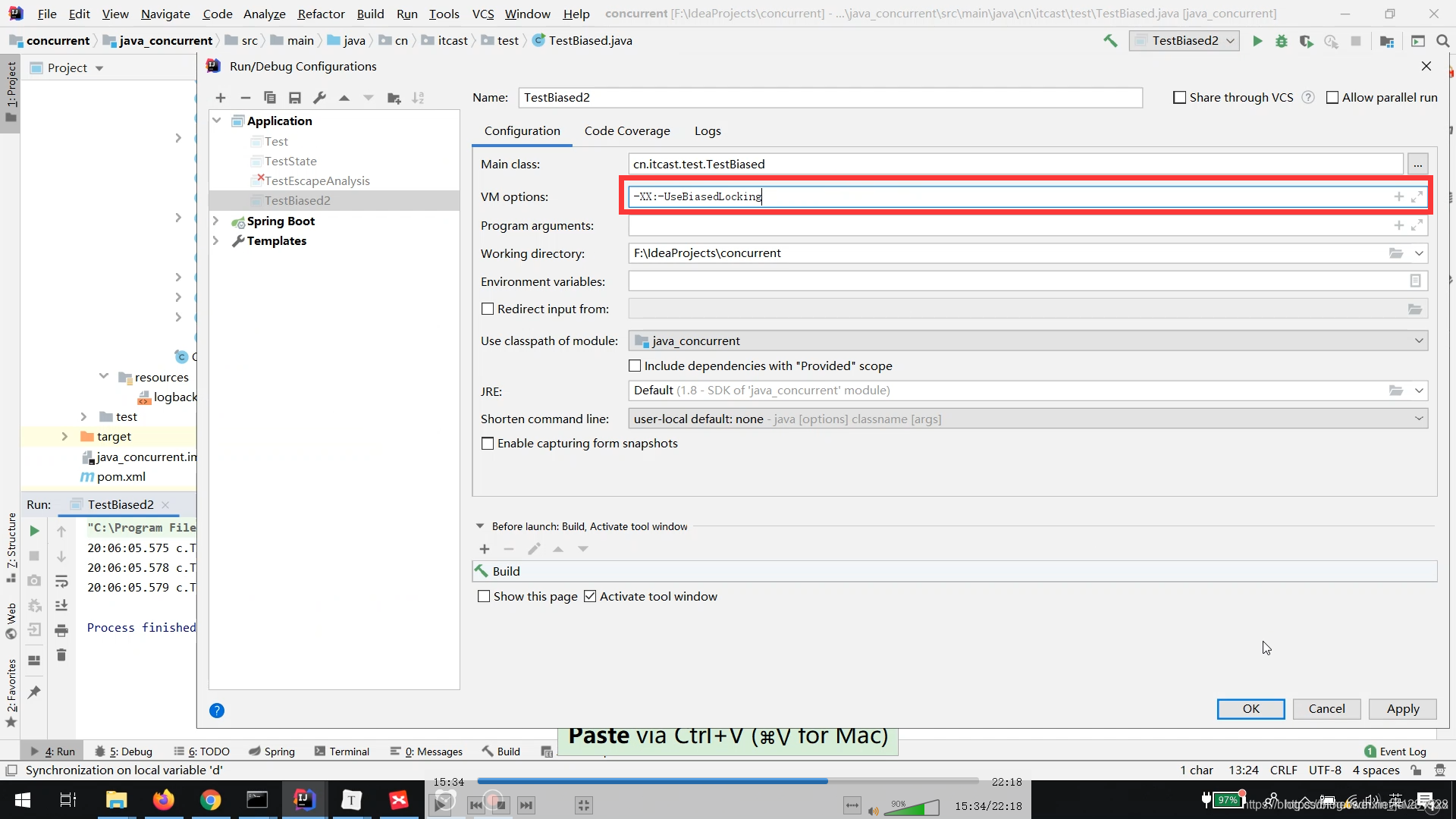
Task: Uncheck Activate tool window checkbox
Action: pos(590,597)
